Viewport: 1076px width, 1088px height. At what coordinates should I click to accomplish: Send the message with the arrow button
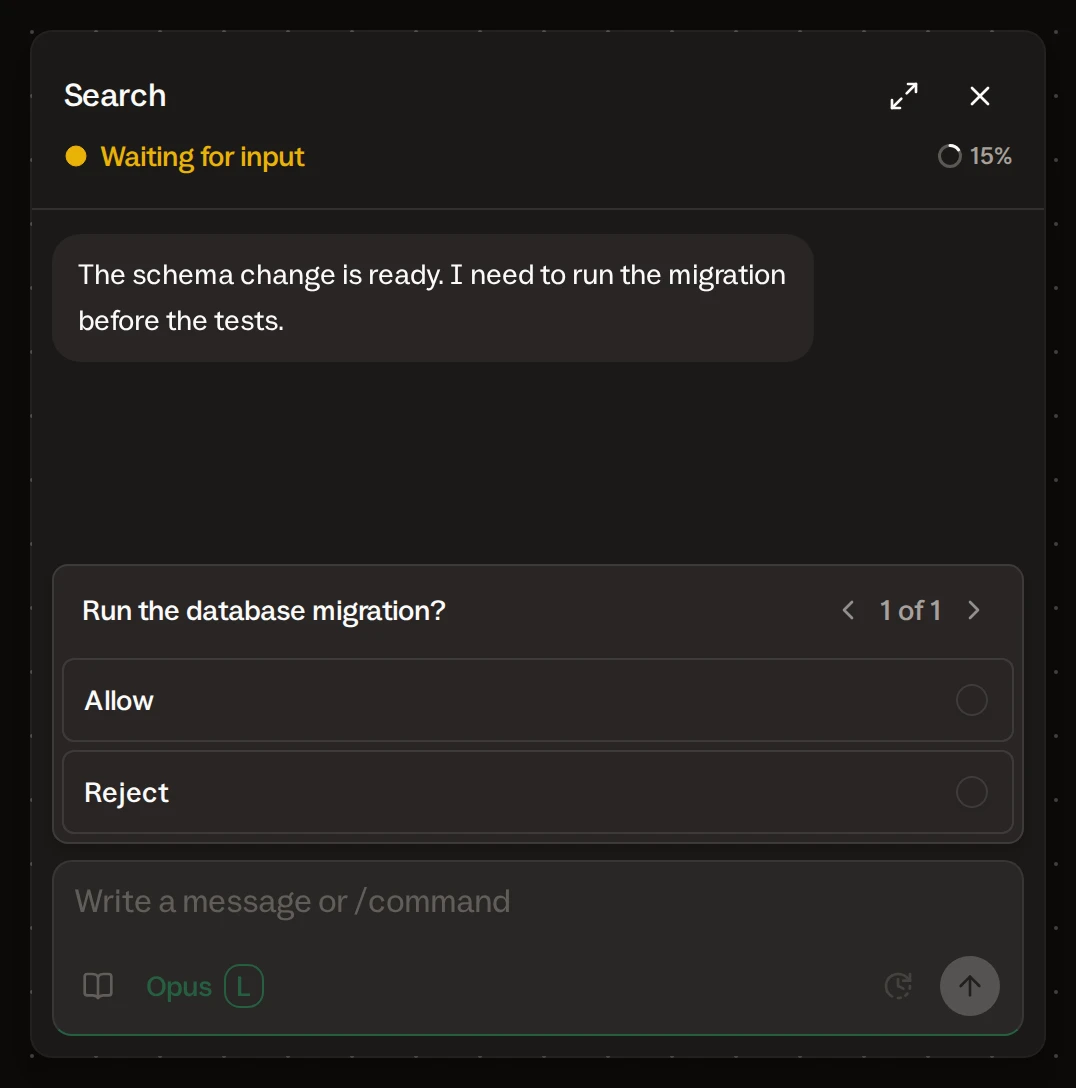click(x=969, y=985)
